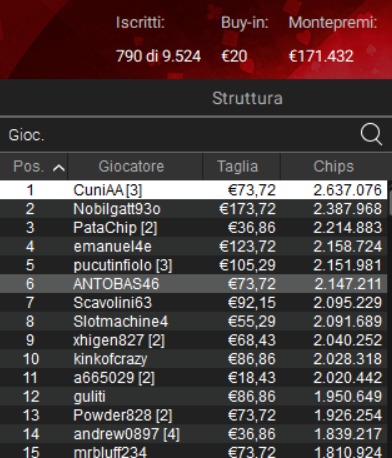Image resolution: width=392 pixels, height=458 pixels.
Task: Open the Struttura tab
Action: (x=247, y=98)
